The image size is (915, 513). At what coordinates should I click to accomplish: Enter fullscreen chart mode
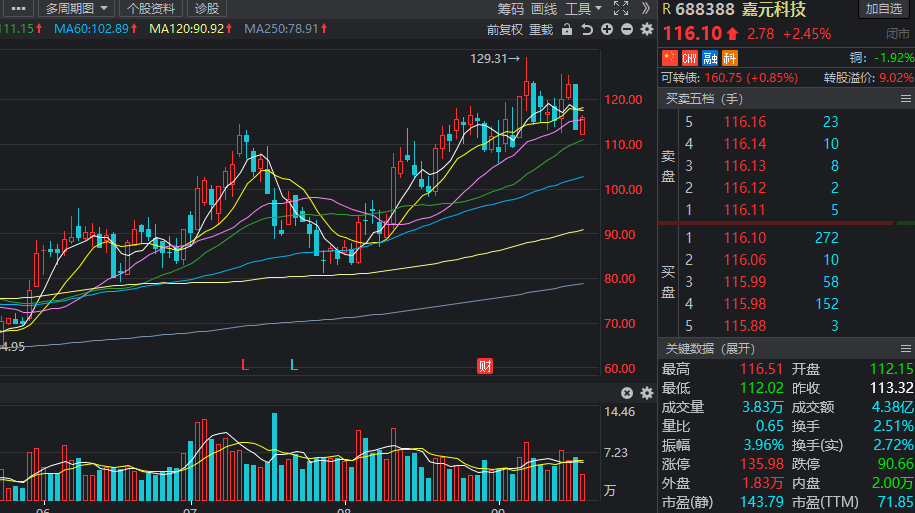[620, 9]
